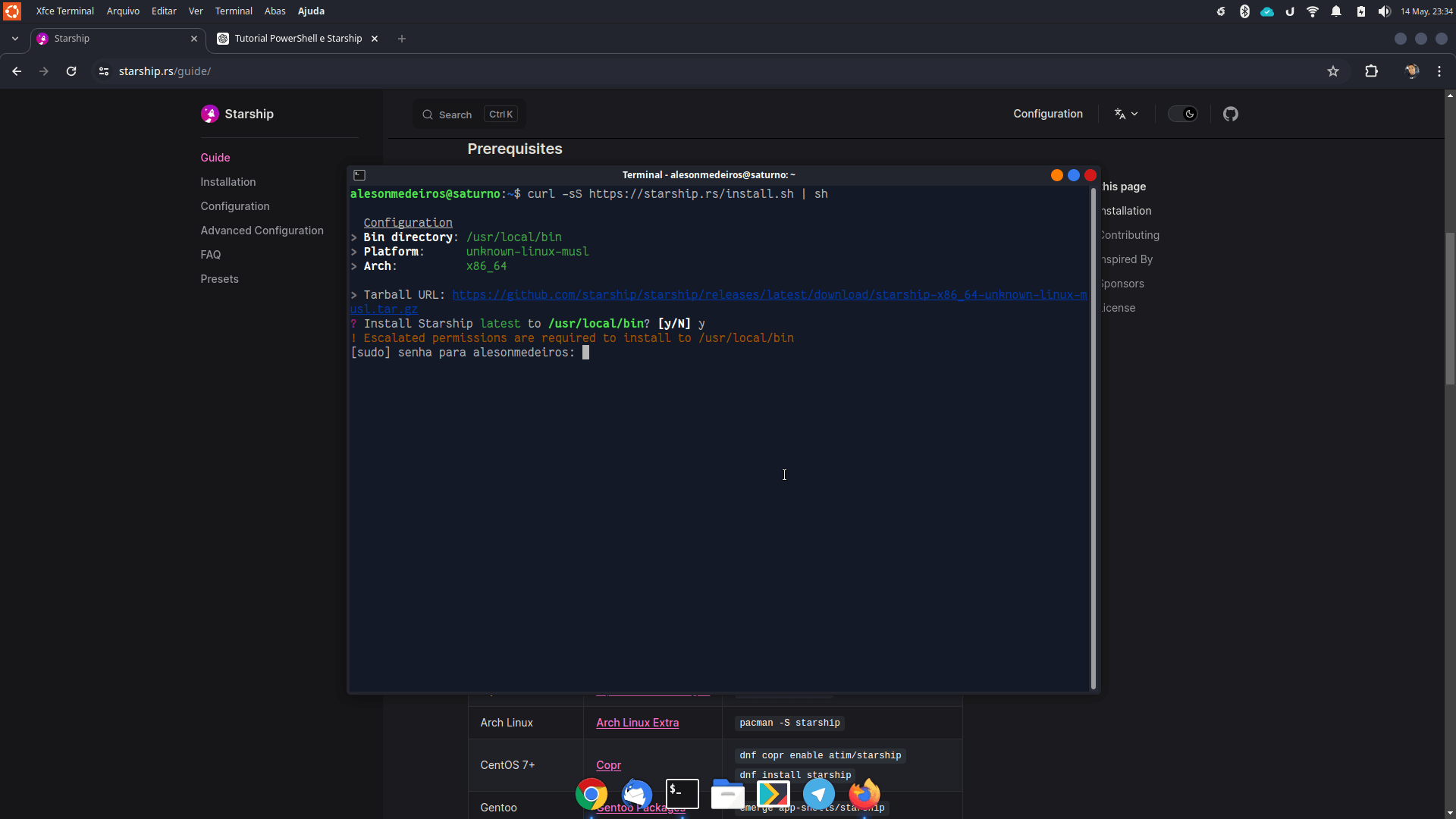
Task: Click the language selector dropdown
Action: (x=1125, y=114)
